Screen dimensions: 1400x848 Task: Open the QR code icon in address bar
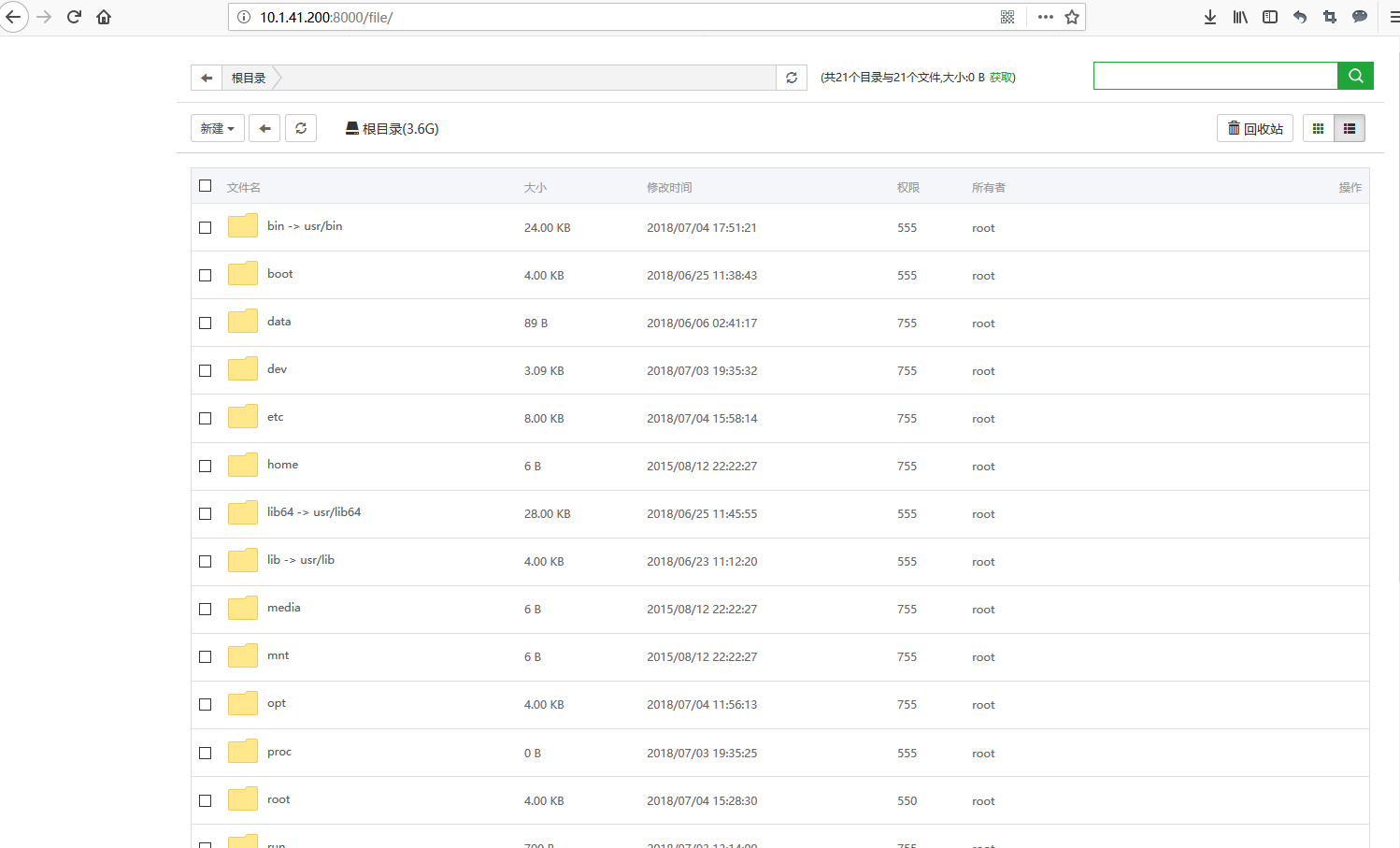(1007, 17)
